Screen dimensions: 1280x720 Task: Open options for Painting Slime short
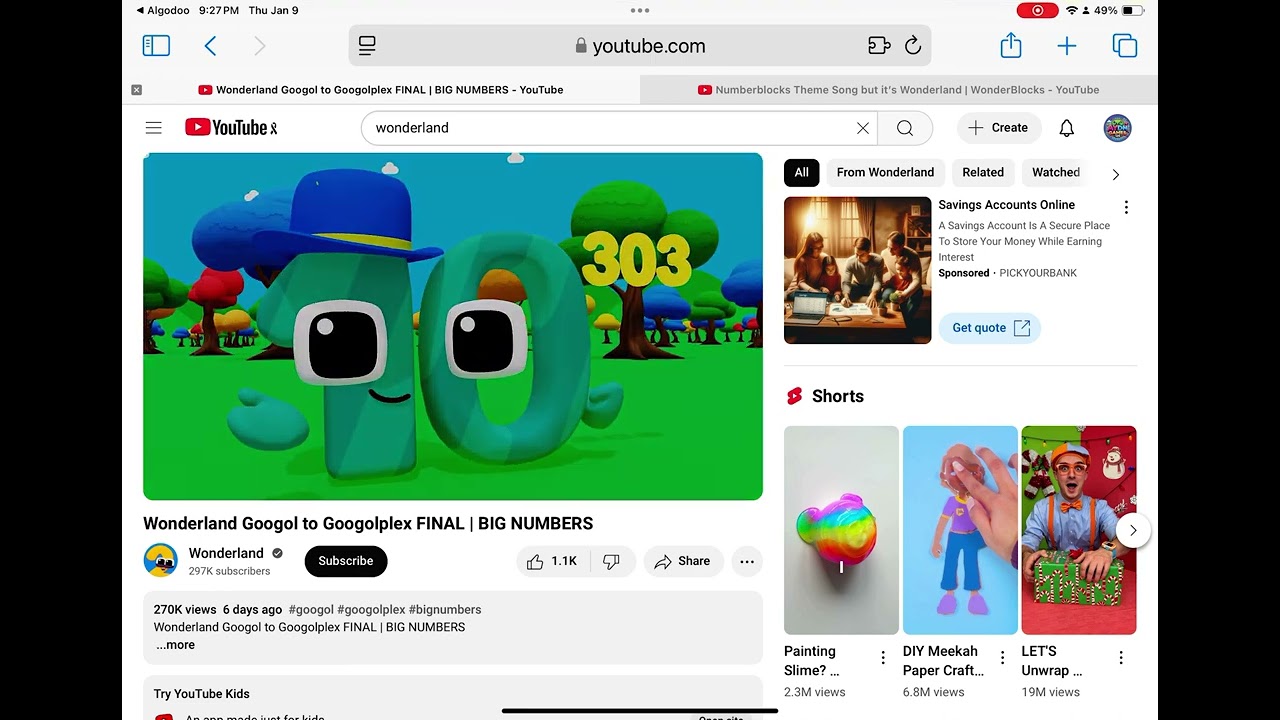click(x=883, y=657)
